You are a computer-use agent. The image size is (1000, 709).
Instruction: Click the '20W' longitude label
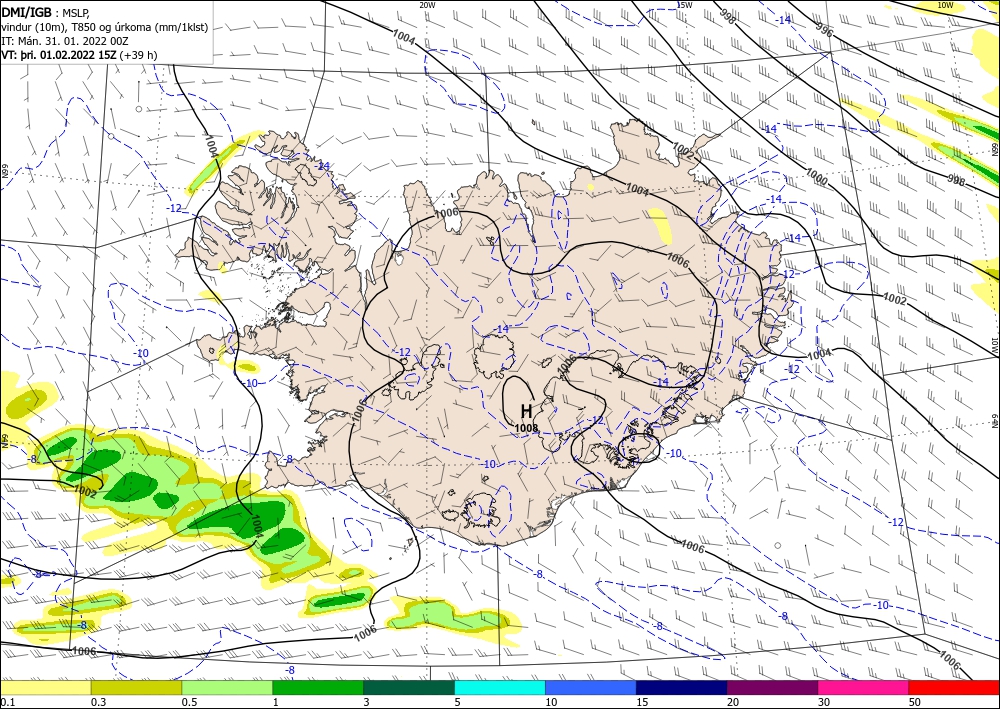pos(427,5)
